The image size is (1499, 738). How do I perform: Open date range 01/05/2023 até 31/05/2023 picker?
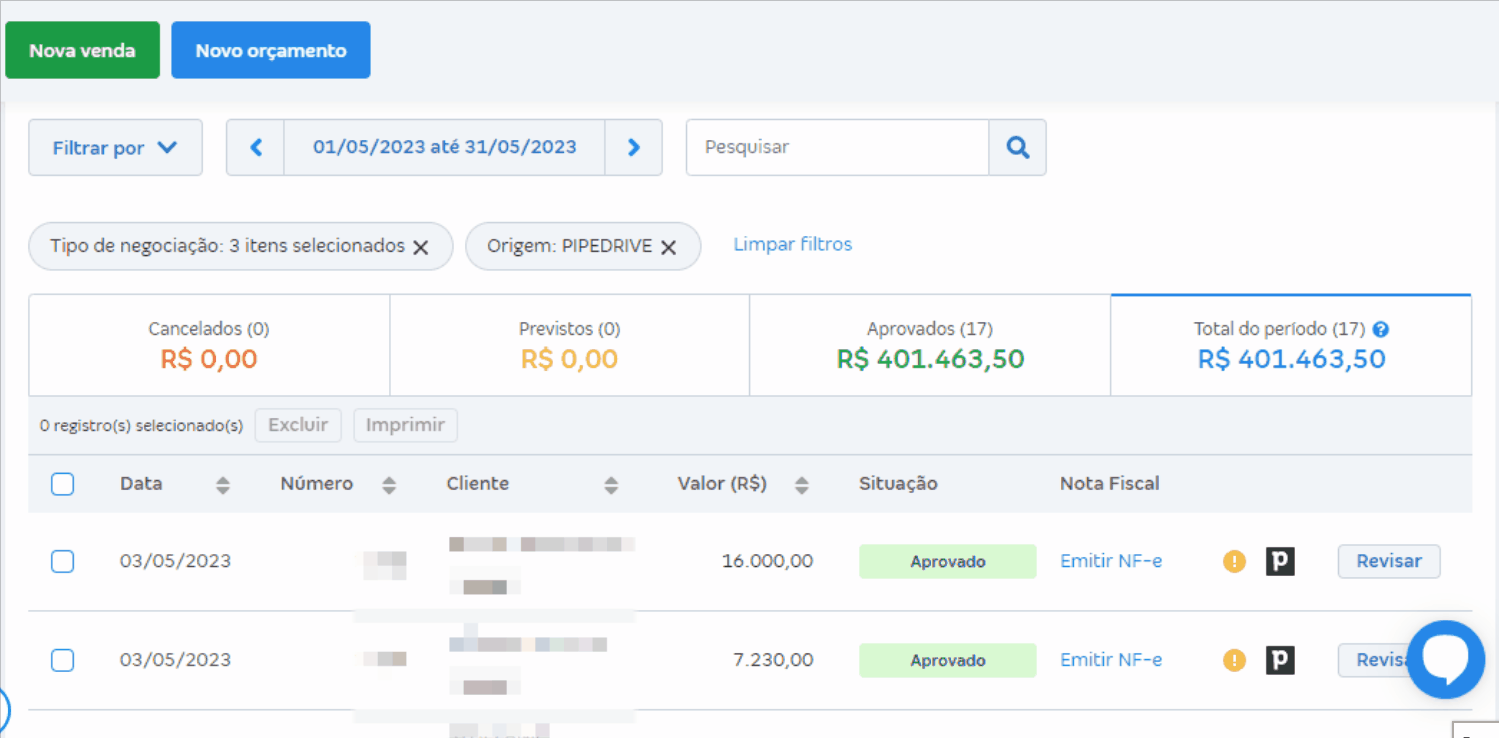(x=445, y=147)
